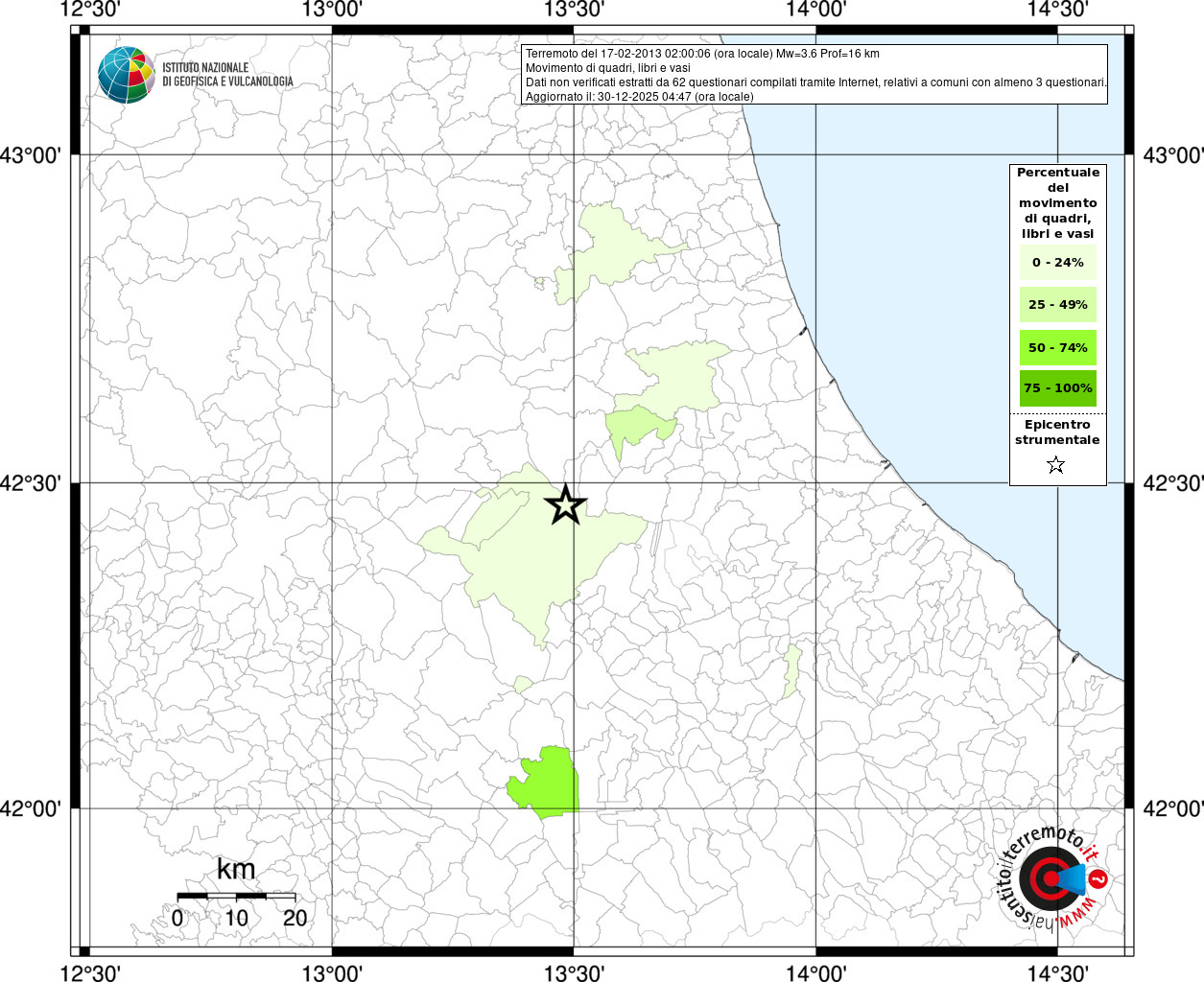This screenshot has width=1204, height=982.
Task: Click the top 13°30' longitude label
Action: point(574,10)
